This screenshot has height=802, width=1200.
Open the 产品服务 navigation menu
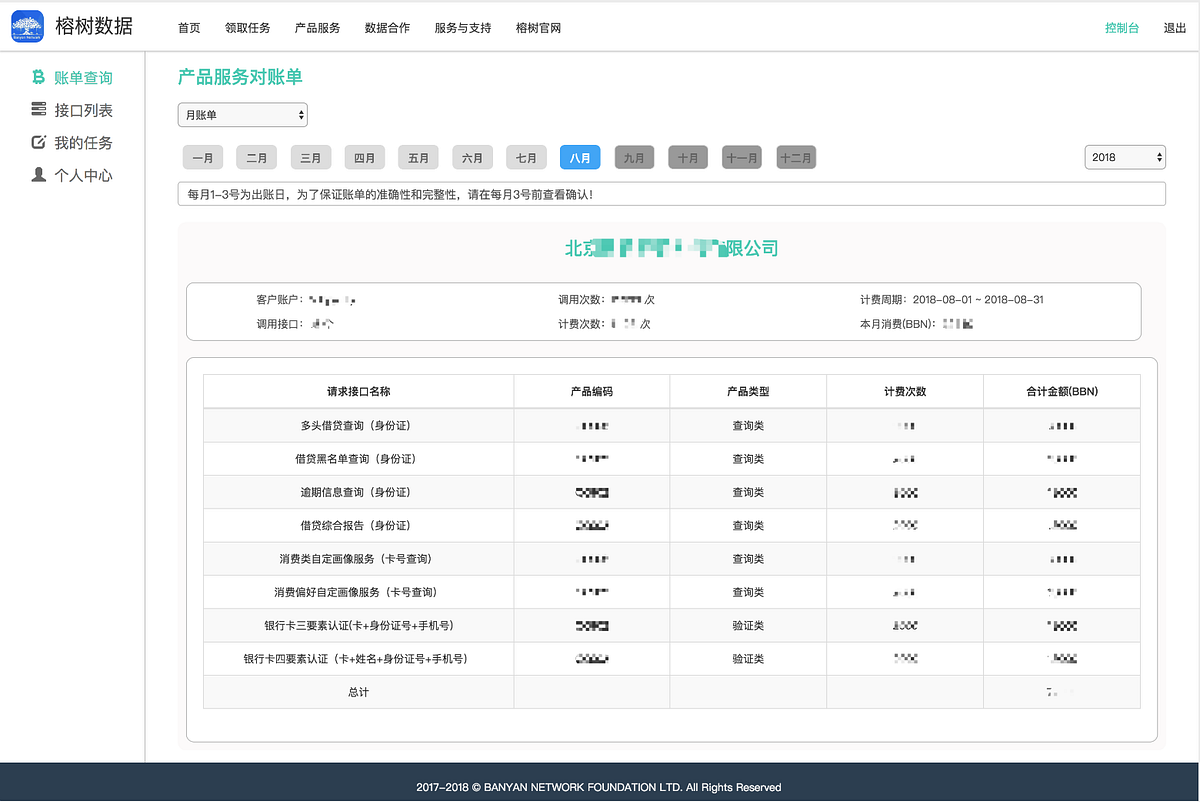(x=317, y=28)
